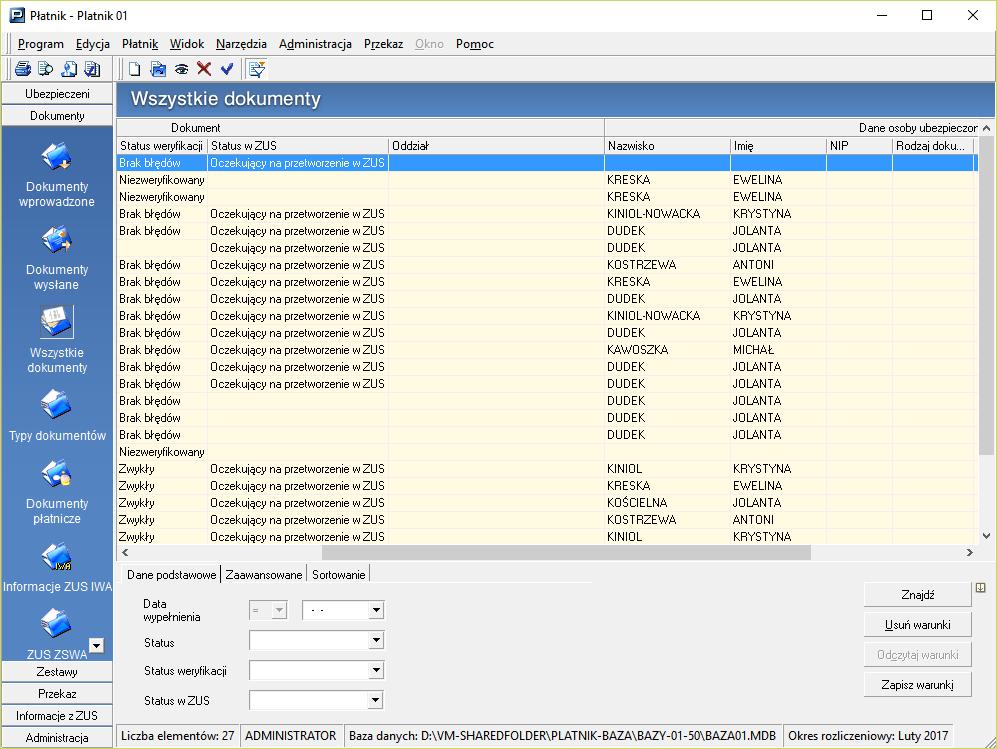The image size is (997, 749).
Task: Click the blue folder document toolbar icon
Action: click(x=158, y=69)
